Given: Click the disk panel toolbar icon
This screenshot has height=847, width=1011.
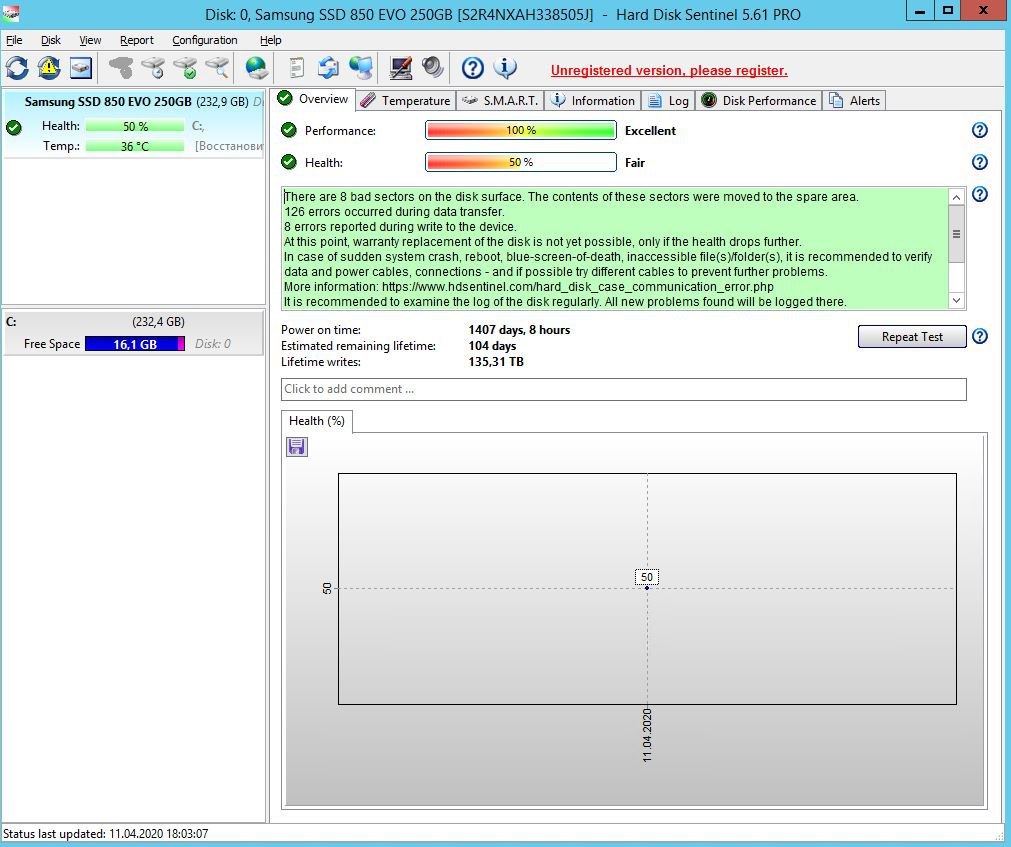Looking at the screenshot, I should click(x=81, y=68).
